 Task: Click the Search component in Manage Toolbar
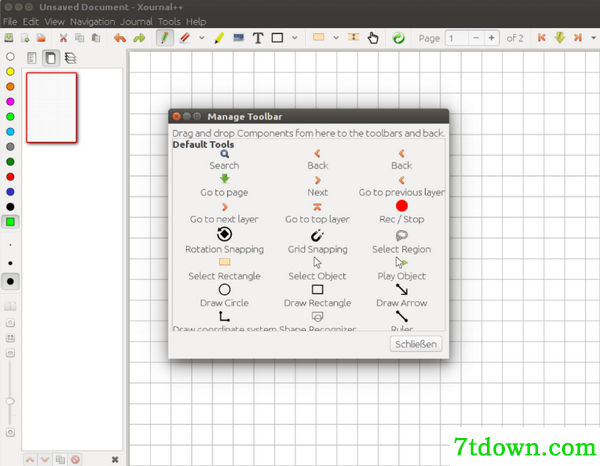pos(224,160)
